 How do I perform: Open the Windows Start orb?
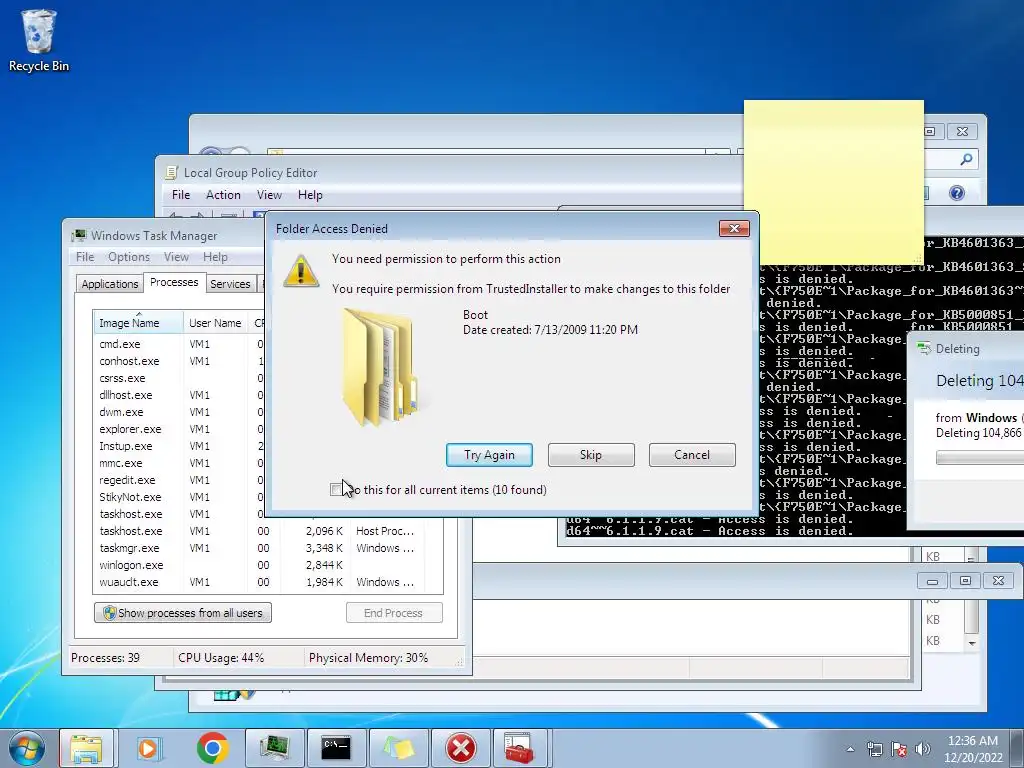click(x=27, y=748)
